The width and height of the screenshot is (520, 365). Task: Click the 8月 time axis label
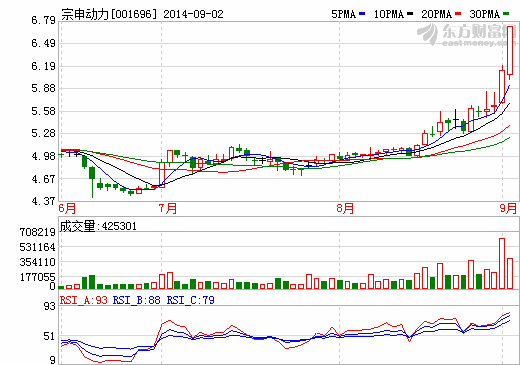(x=345, y=208)
